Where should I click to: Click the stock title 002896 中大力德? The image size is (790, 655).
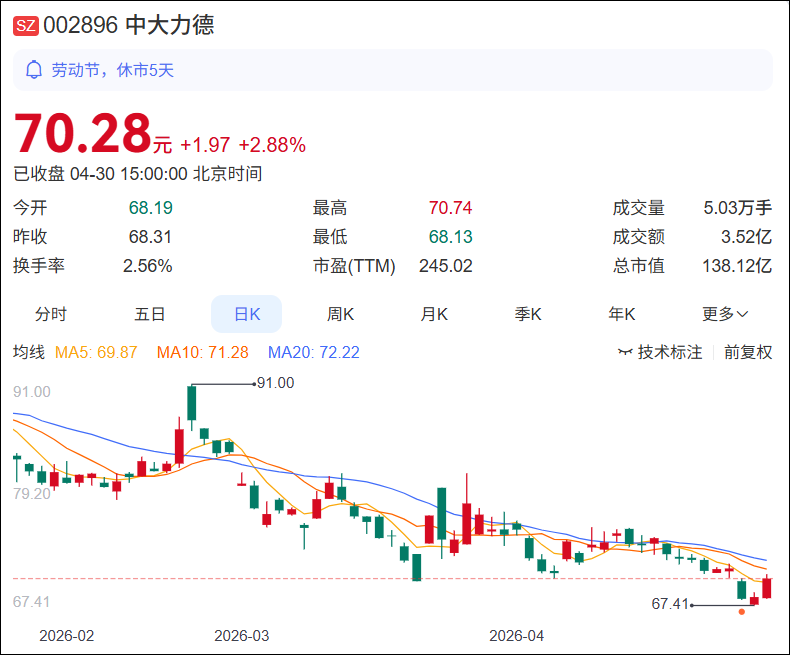click(x=128, y=25)
